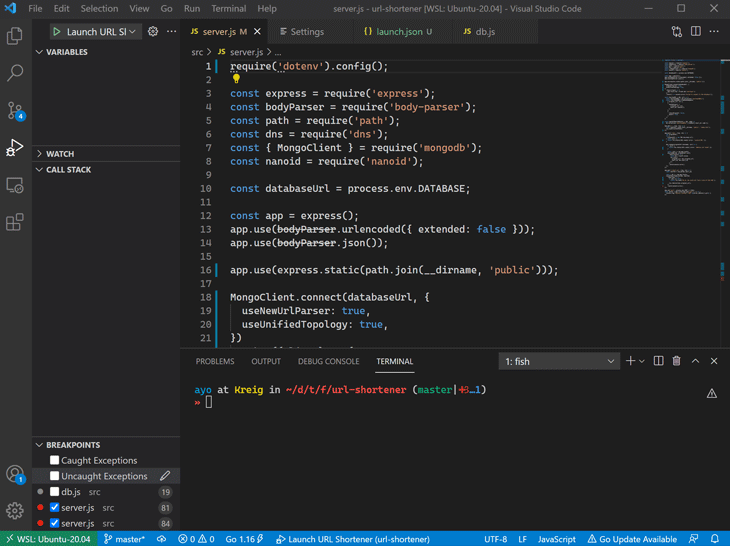Open the notifications bell in the status bar
Screen dimensions: 730x546
point(715,539)
